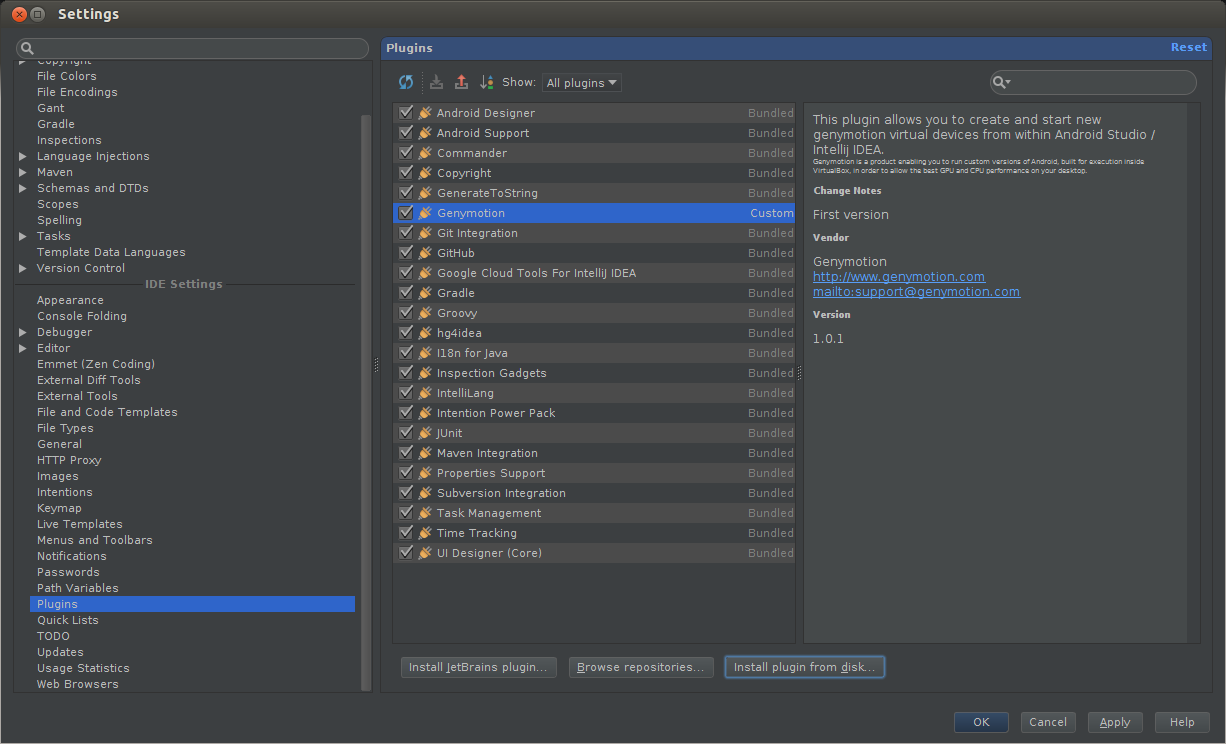Open the Show All plugins dropdown
Screen dimensions: 1226x744
point(581,83)
